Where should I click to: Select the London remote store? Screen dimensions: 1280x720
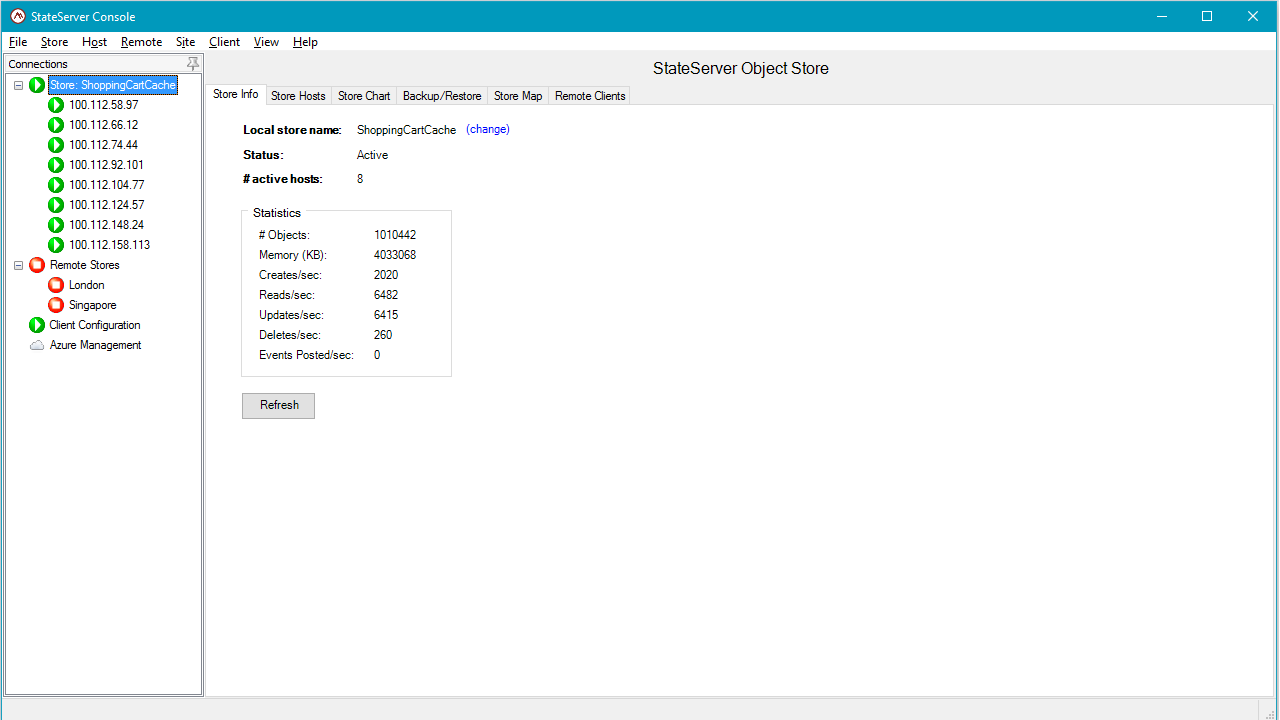[x=87, y=285]
